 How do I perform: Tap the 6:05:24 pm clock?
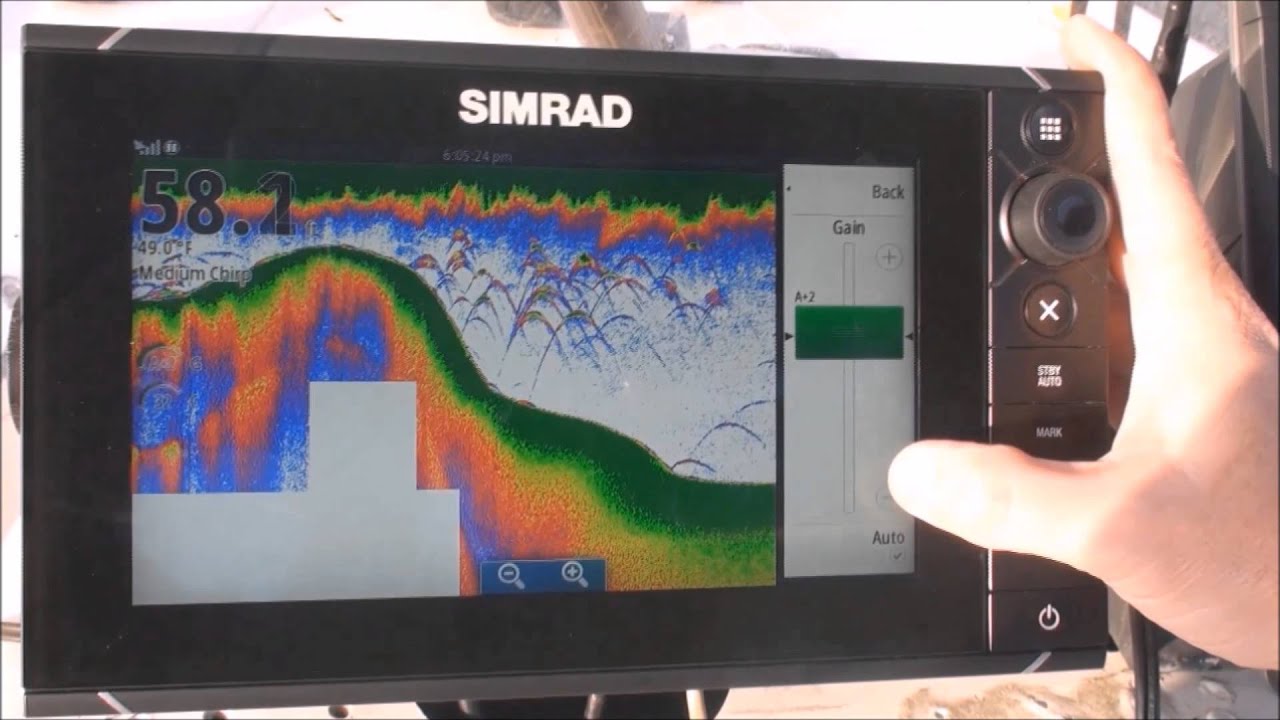[477, 156]
